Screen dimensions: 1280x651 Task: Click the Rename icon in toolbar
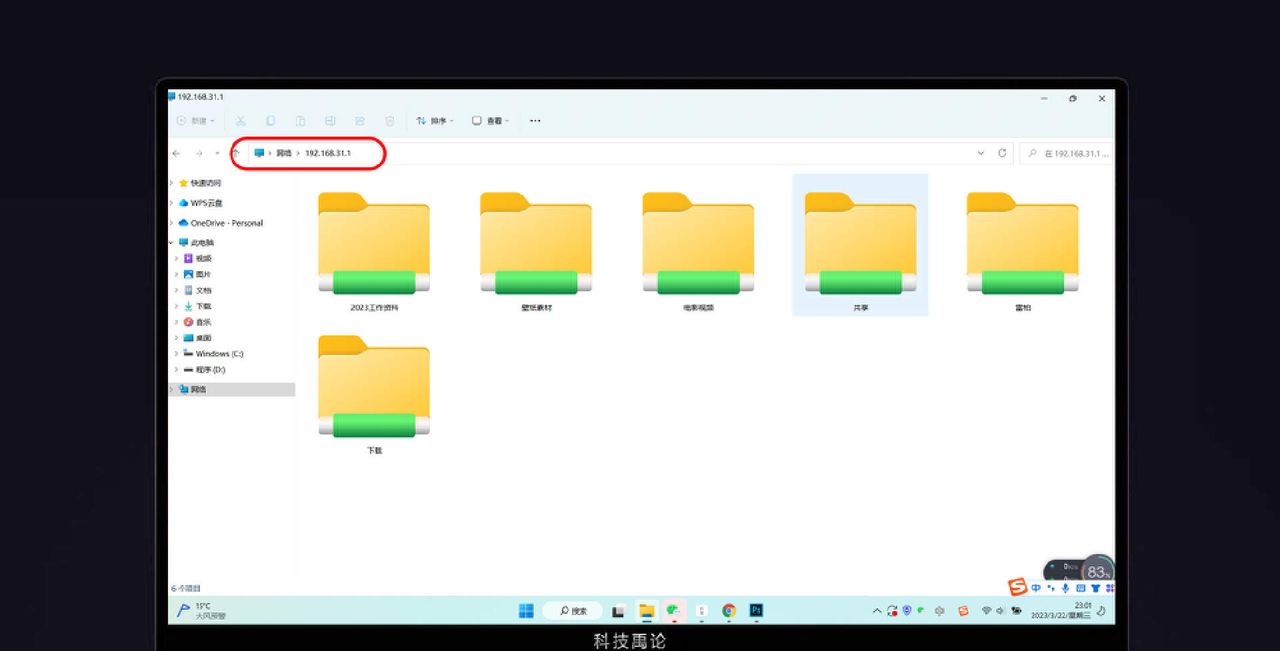tap(330, 121)
